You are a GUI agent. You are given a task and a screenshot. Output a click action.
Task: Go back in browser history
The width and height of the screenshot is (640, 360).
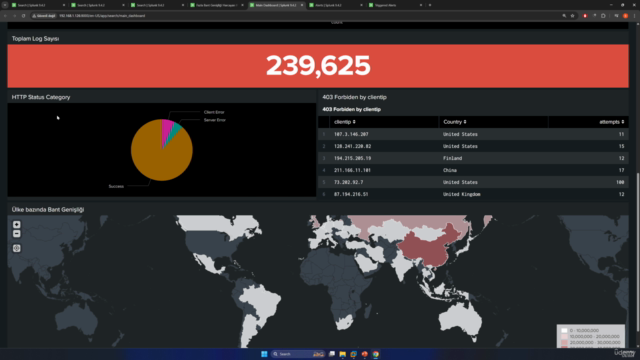[x=5, y=16]
